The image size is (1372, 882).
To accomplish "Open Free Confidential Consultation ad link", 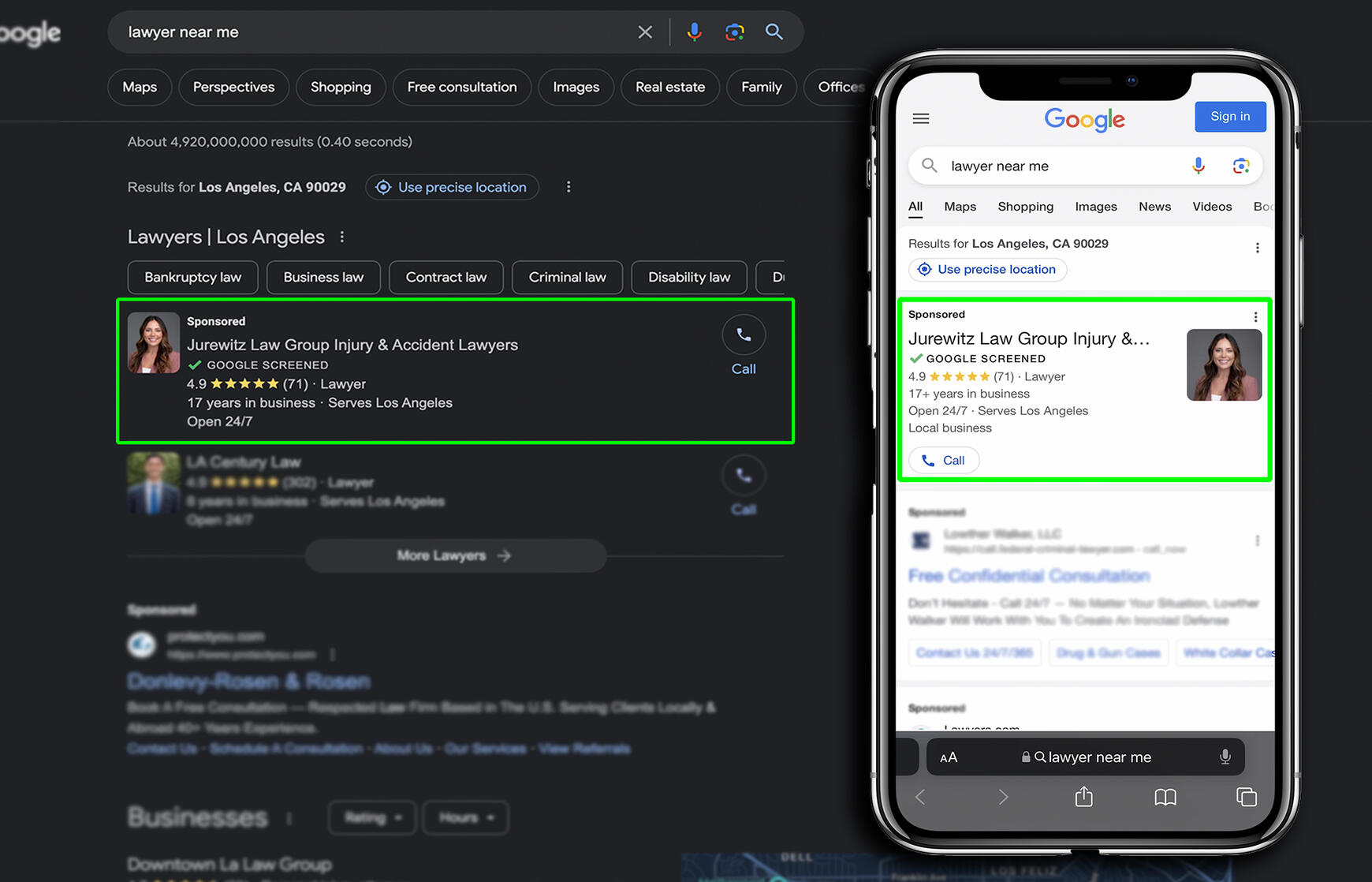I will tap(1029, 576).
